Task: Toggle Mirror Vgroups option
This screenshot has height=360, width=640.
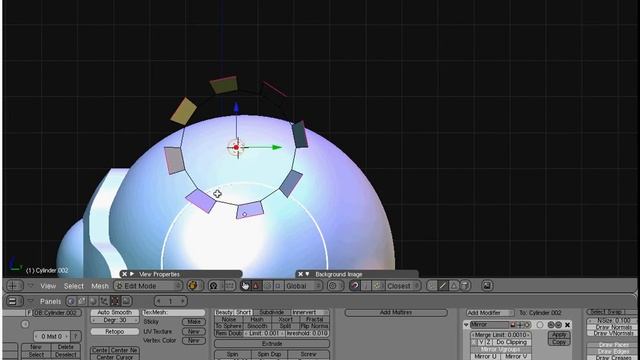Action: coord(501,349)
